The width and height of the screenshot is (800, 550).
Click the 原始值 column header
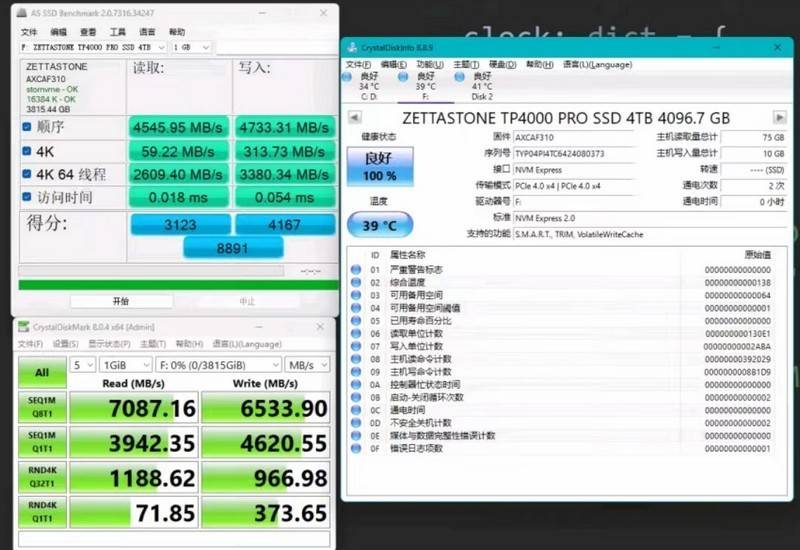coord(758,255)
